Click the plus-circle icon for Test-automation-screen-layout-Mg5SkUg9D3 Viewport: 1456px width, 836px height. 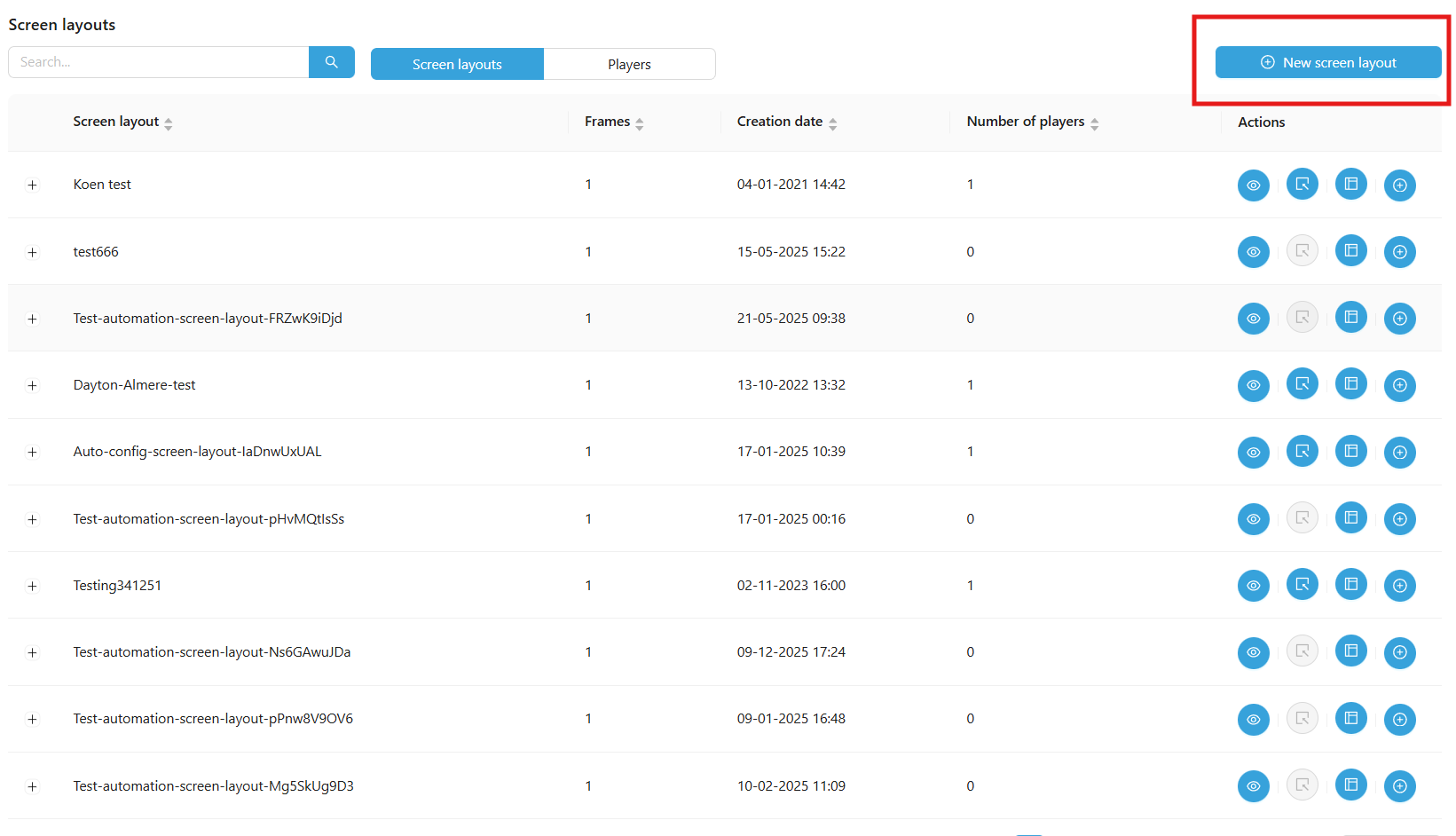point(1399,786)
